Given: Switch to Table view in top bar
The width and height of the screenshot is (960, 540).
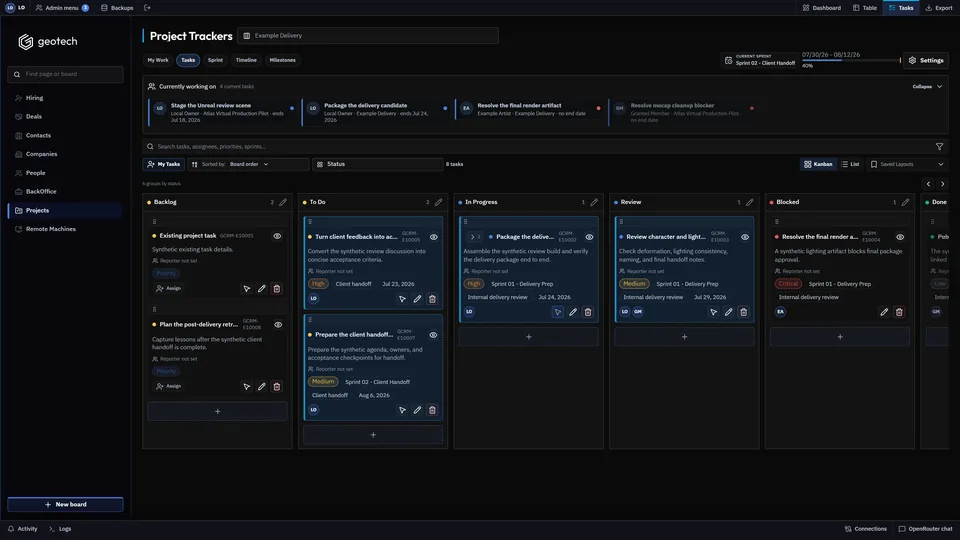Looking at the screenshot, I should (864, 8).
